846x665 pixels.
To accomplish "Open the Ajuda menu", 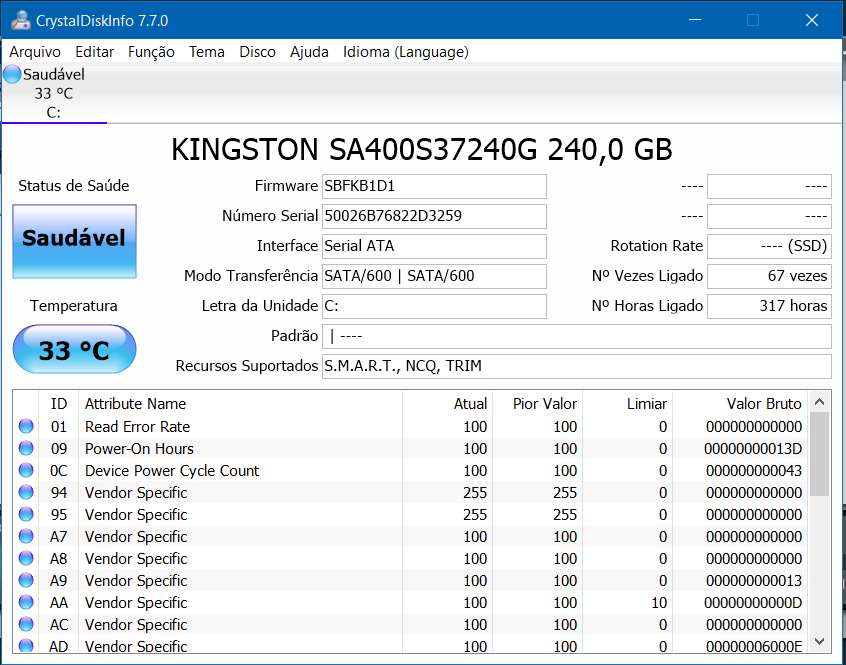I will (309, 52).
